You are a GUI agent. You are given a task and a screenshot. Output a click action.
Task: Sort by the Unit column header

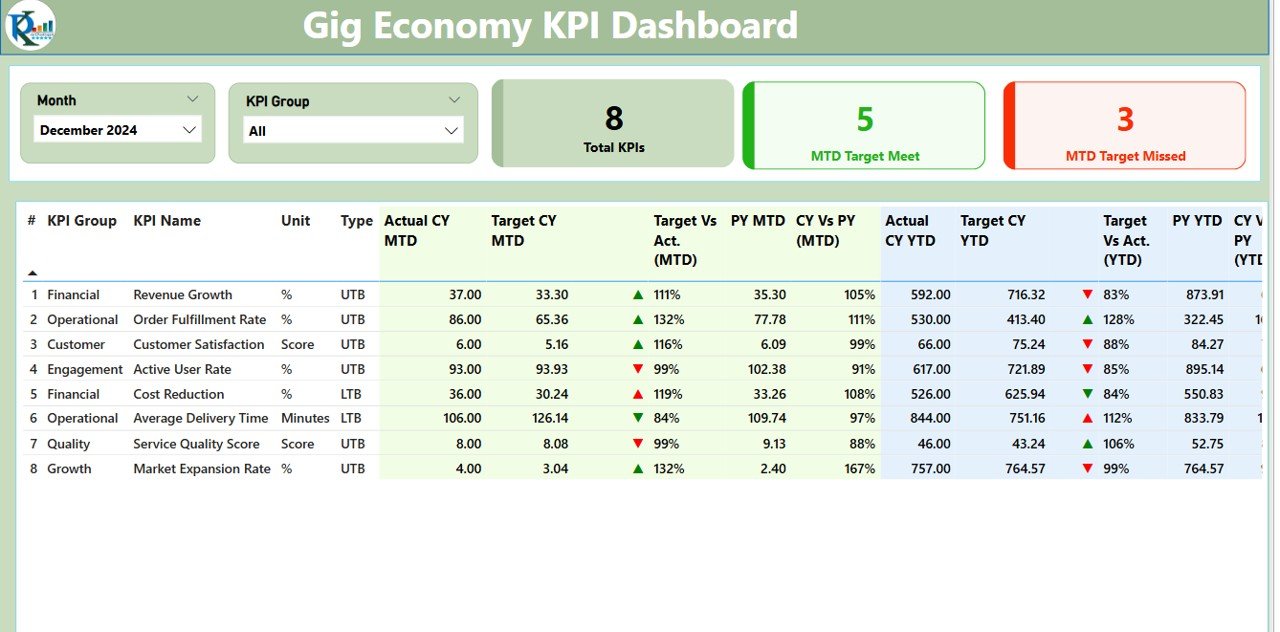coord(295,220)
